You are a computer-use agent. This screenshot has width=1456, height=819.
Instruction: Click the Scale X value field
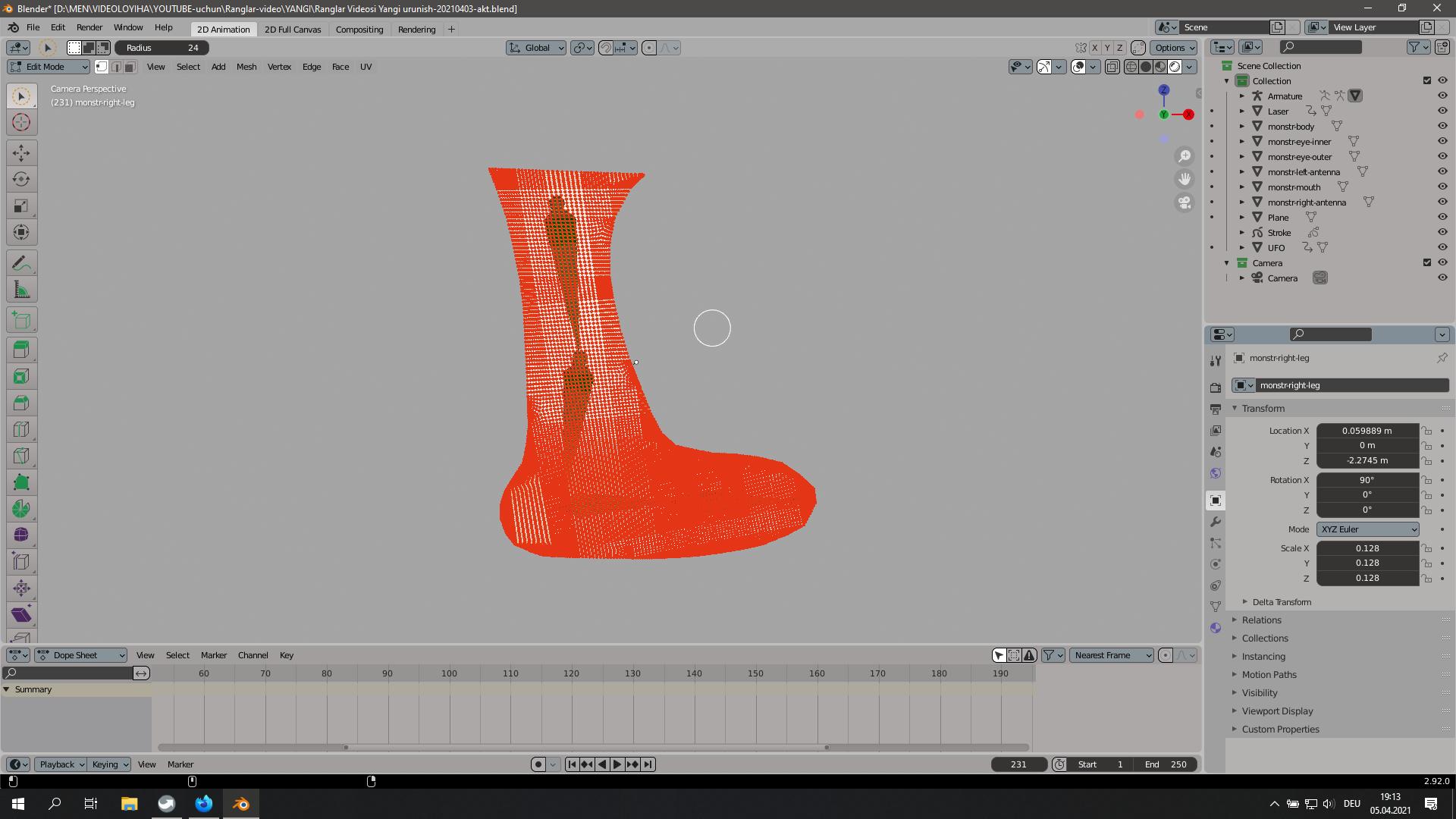[x=1367, y=548]
